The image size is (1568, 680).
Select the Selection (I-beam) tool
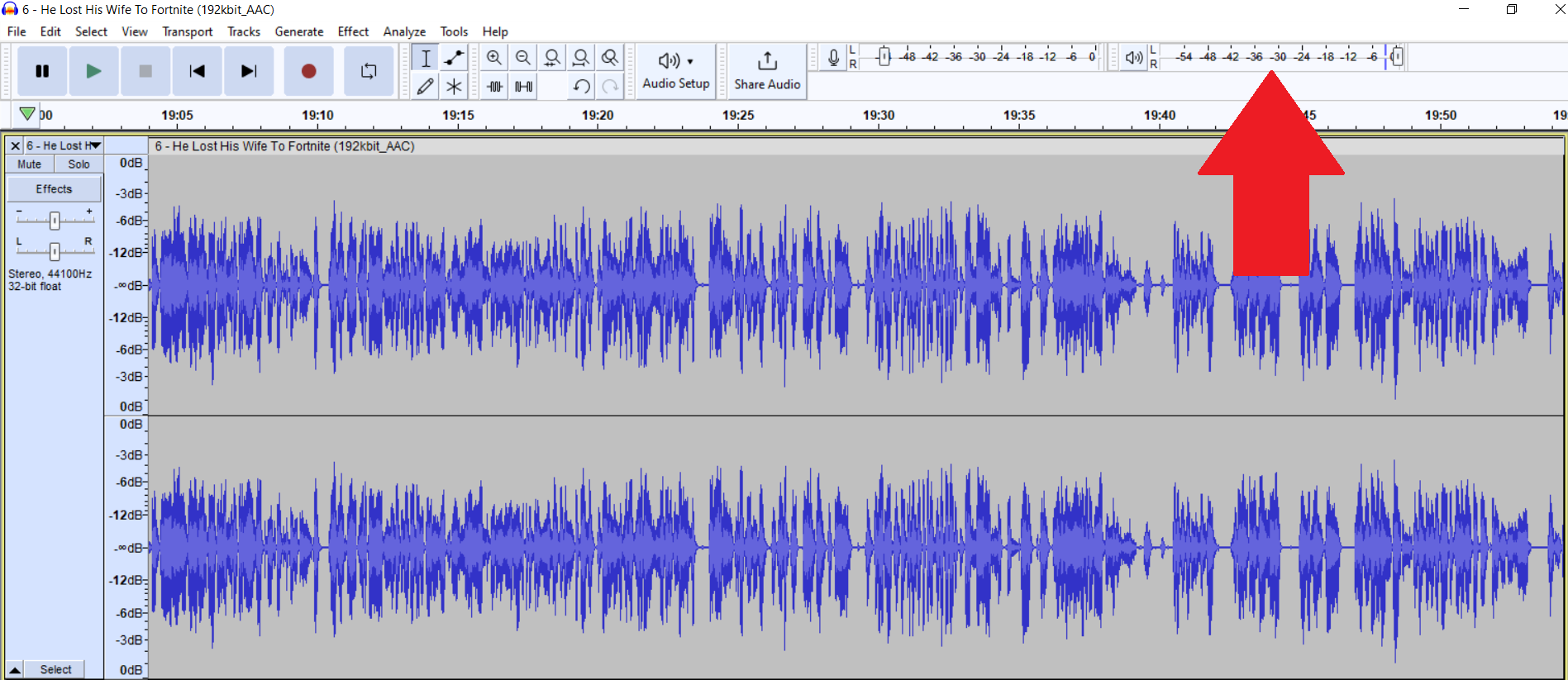(x=426, y=58)
